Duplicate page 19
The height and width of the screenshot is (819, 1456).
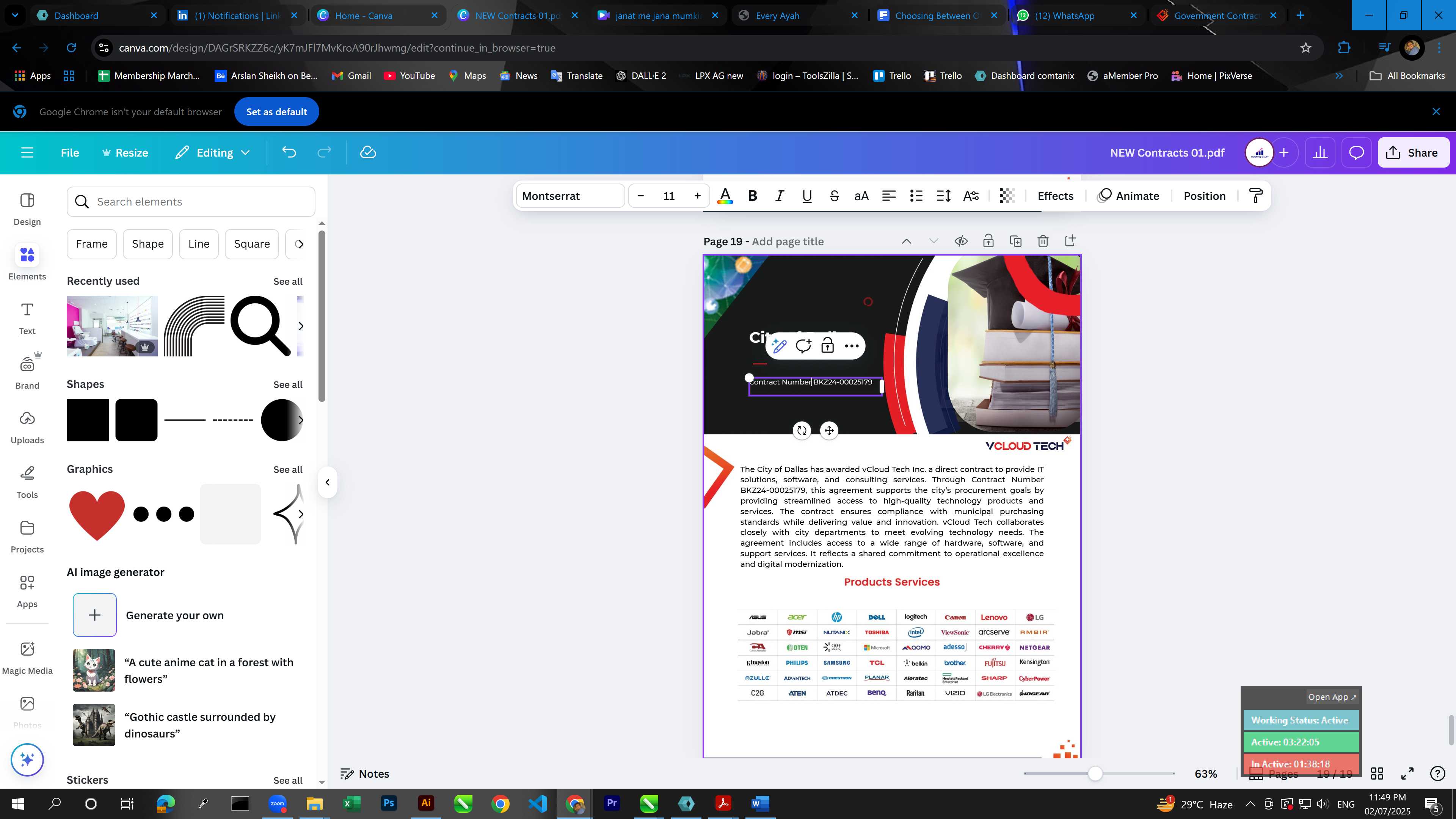1016,242
